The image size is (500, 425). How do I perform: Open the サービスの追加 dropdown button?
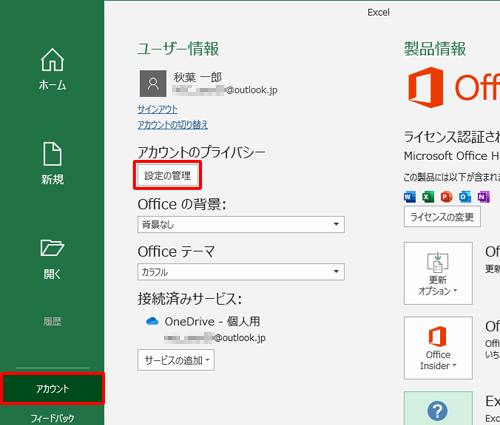tap(176, 360)
